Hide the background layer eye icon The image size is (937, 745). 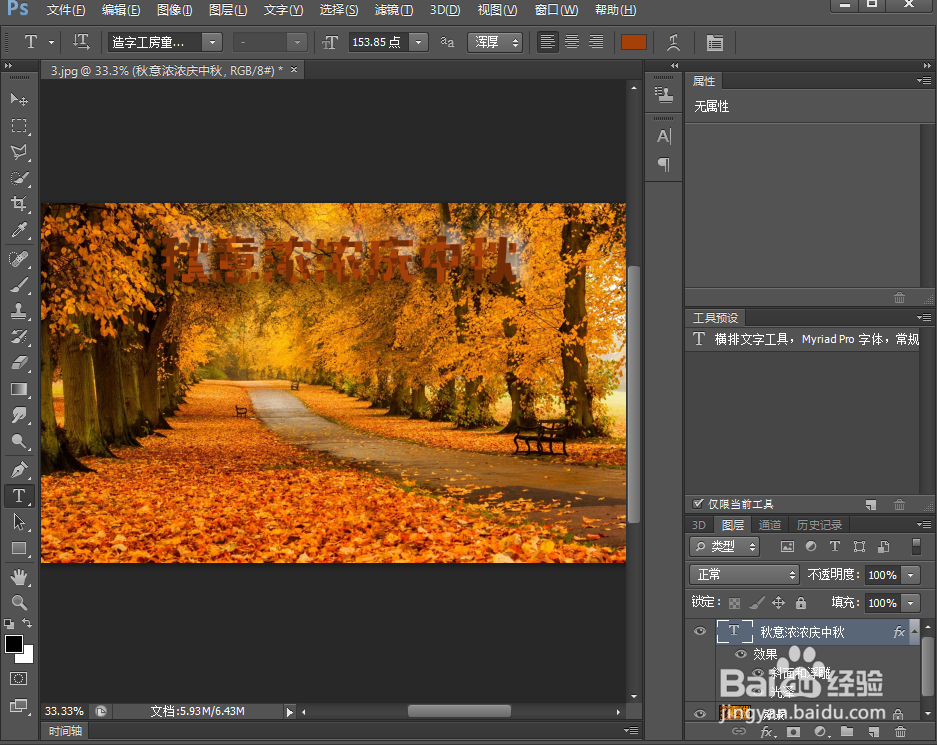(x=700, y=713)
